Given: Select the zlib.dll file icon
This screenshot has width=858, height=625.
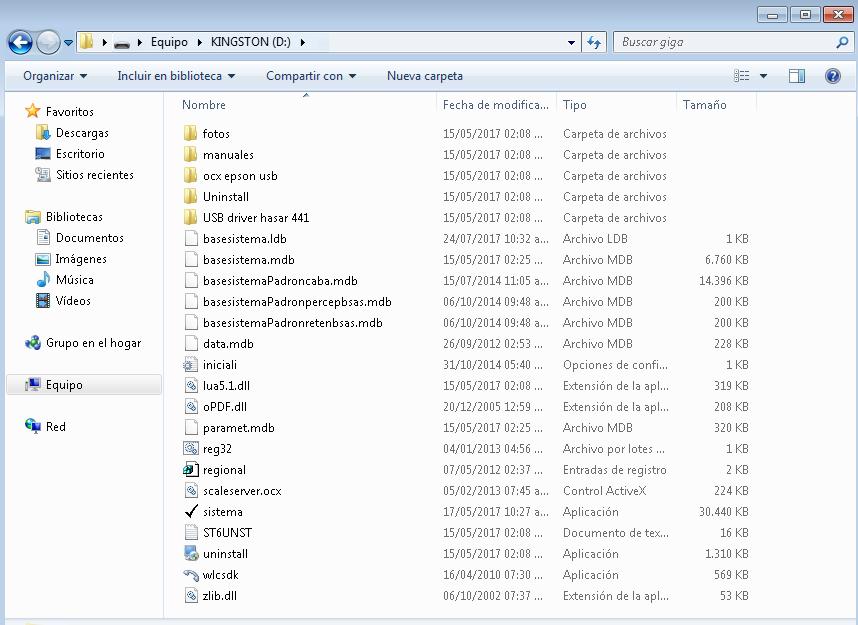Looking at the screenshot, I should (190, 595).
